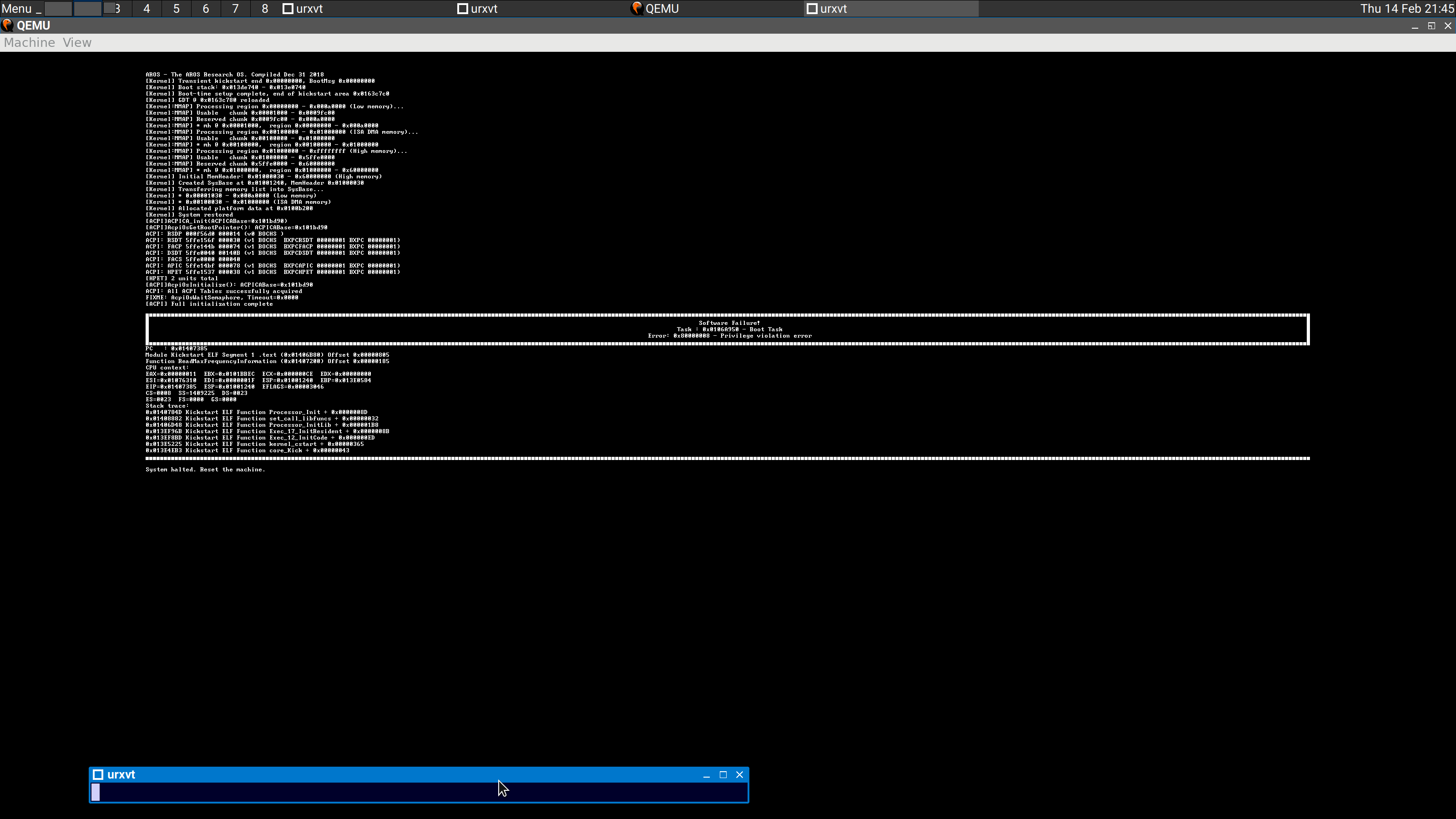This screenshot has width=1456, height=819.
Task: Click stack trace entry "core_Kick"
Action: 247,450
